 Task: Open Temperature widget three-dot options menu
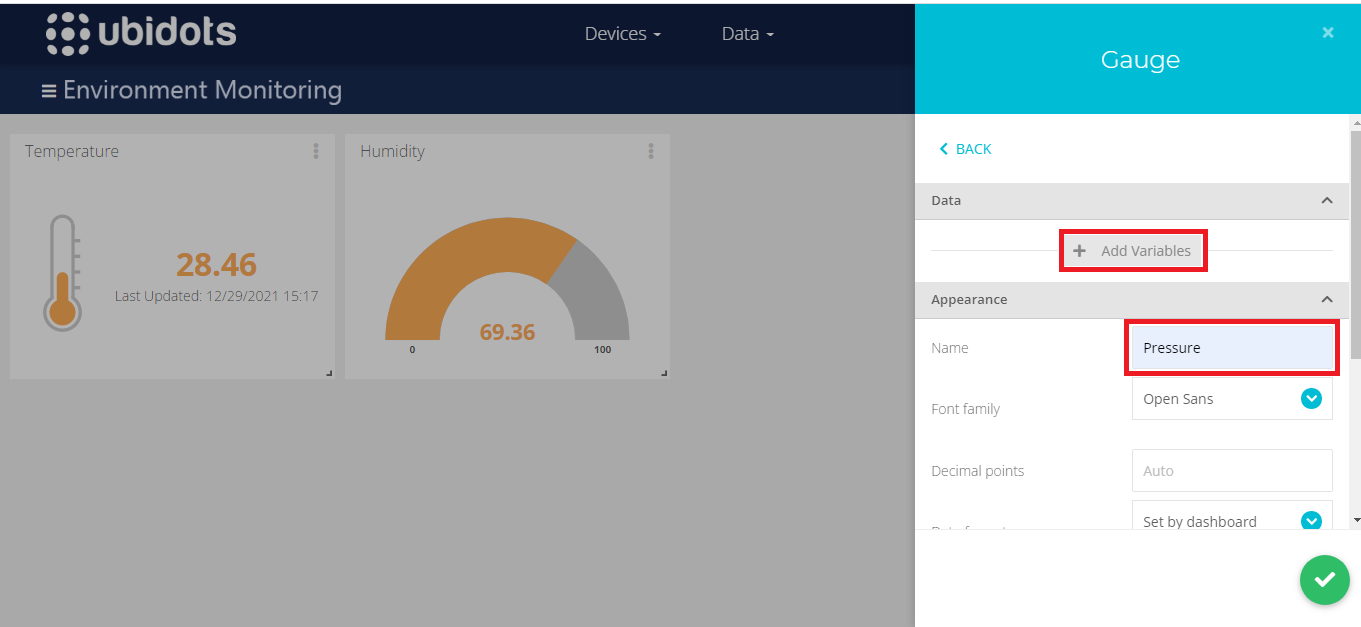(x=316, y=151)
